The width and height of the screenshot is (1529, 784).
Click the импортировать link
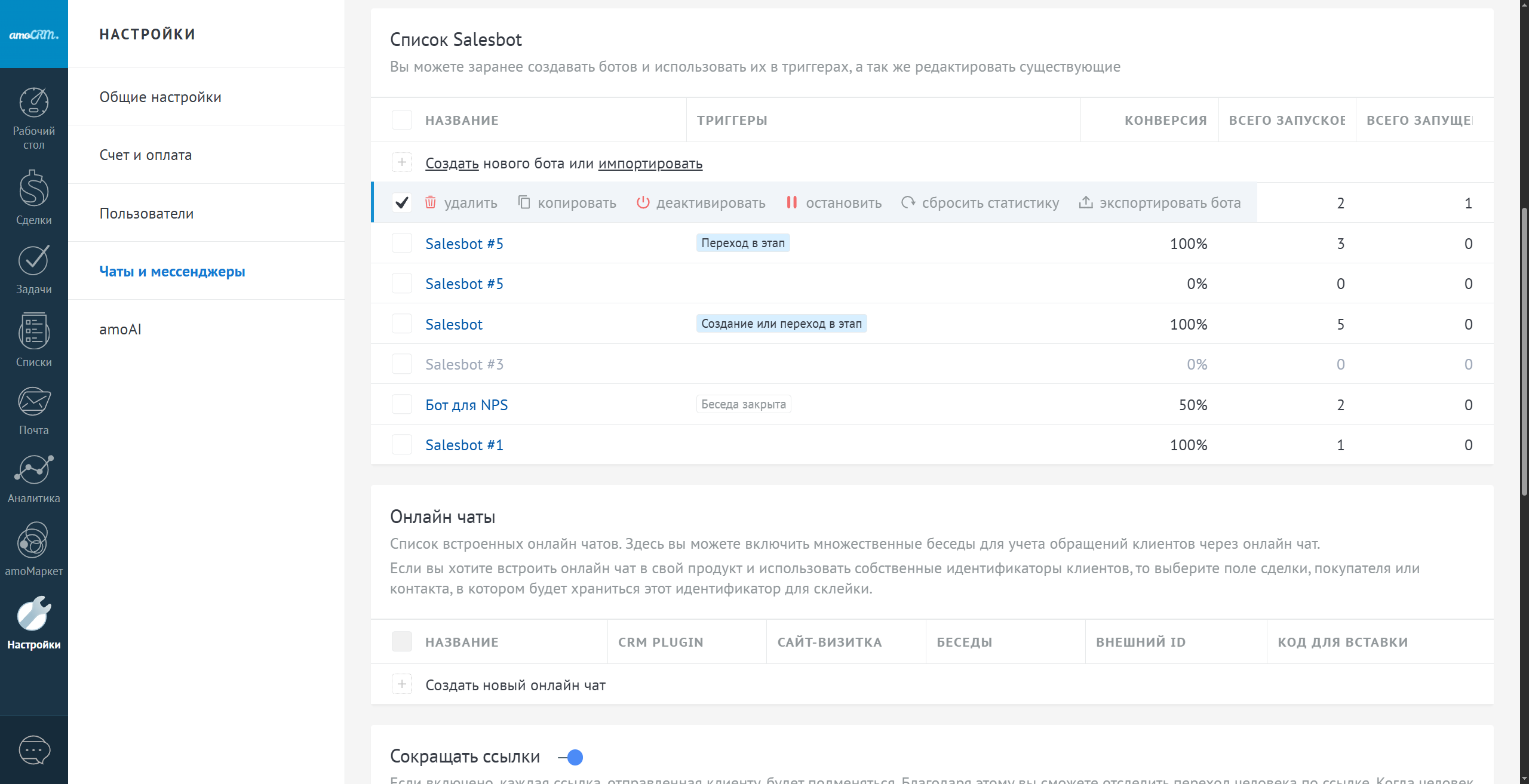tap(650, 163)
